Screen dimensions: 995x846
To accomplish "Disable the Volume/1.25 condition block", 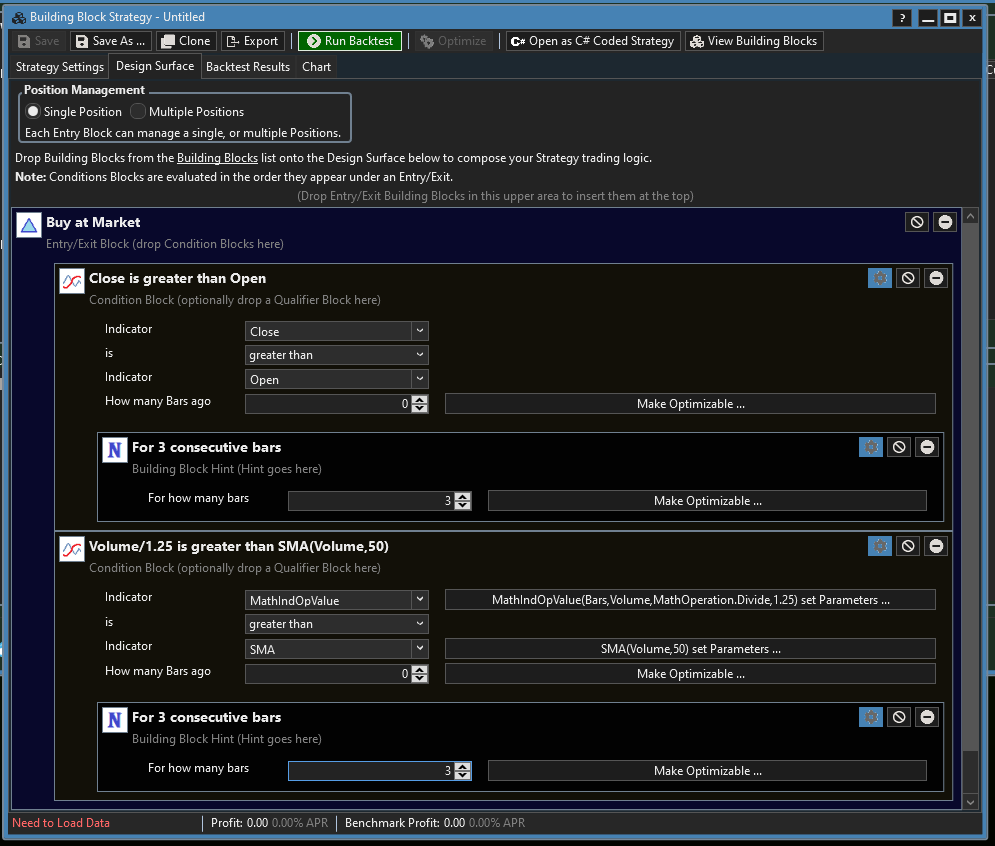I will [908, 546].
